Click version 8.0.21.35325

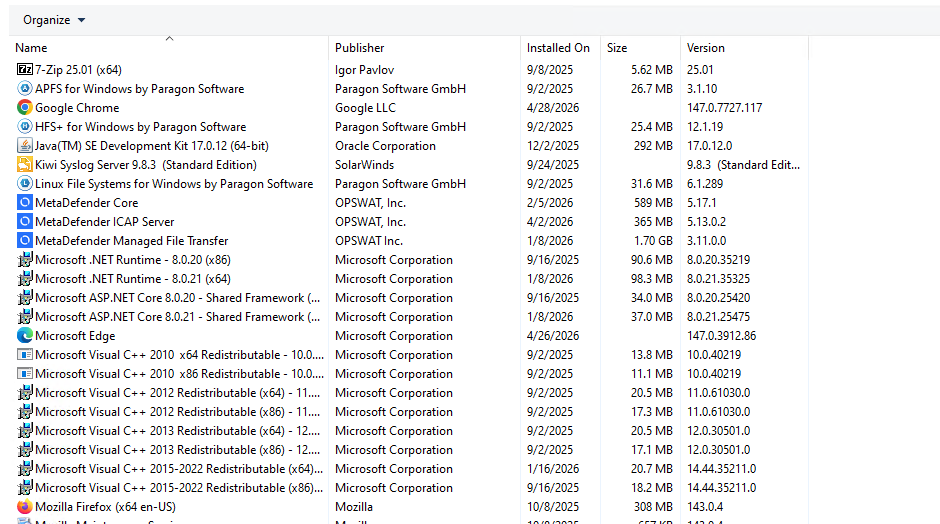tap(718, 279)
